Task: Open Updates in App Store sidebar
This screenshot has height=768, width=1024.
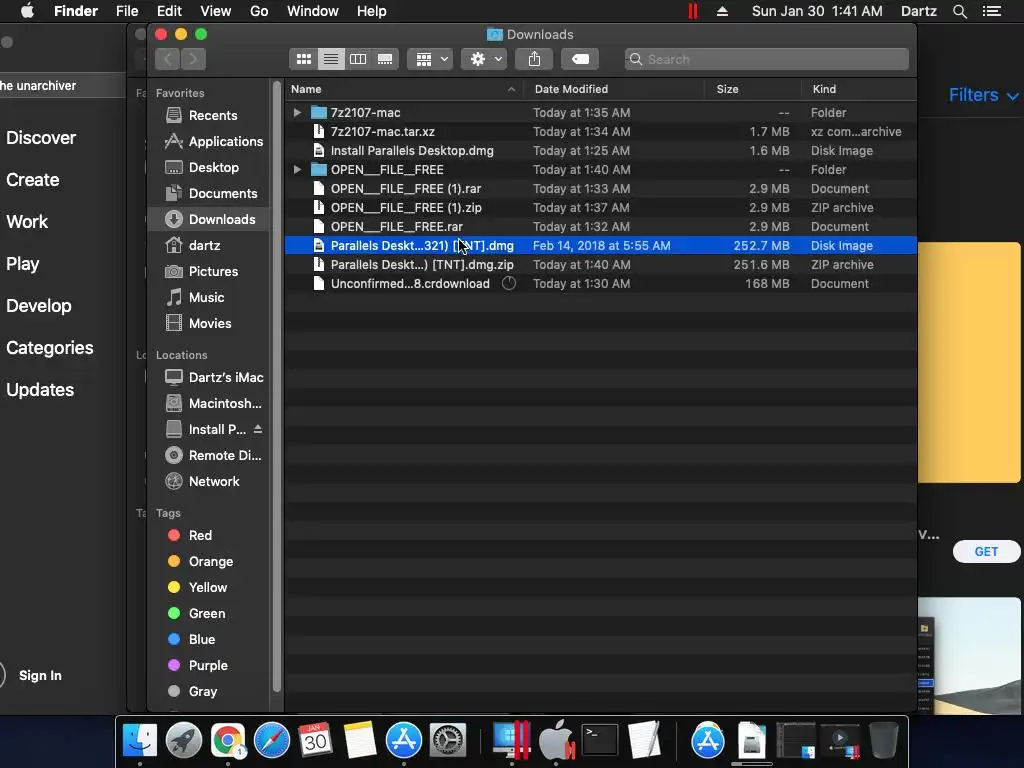Action: coord(40,390)
